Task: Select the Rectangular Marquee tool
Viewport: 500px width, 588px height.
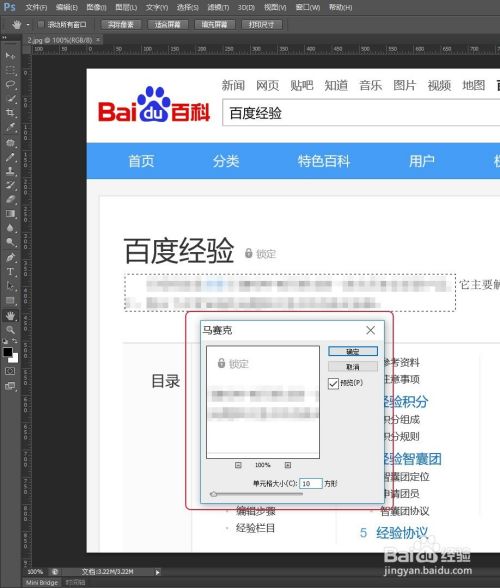Action: pos(10,70)
